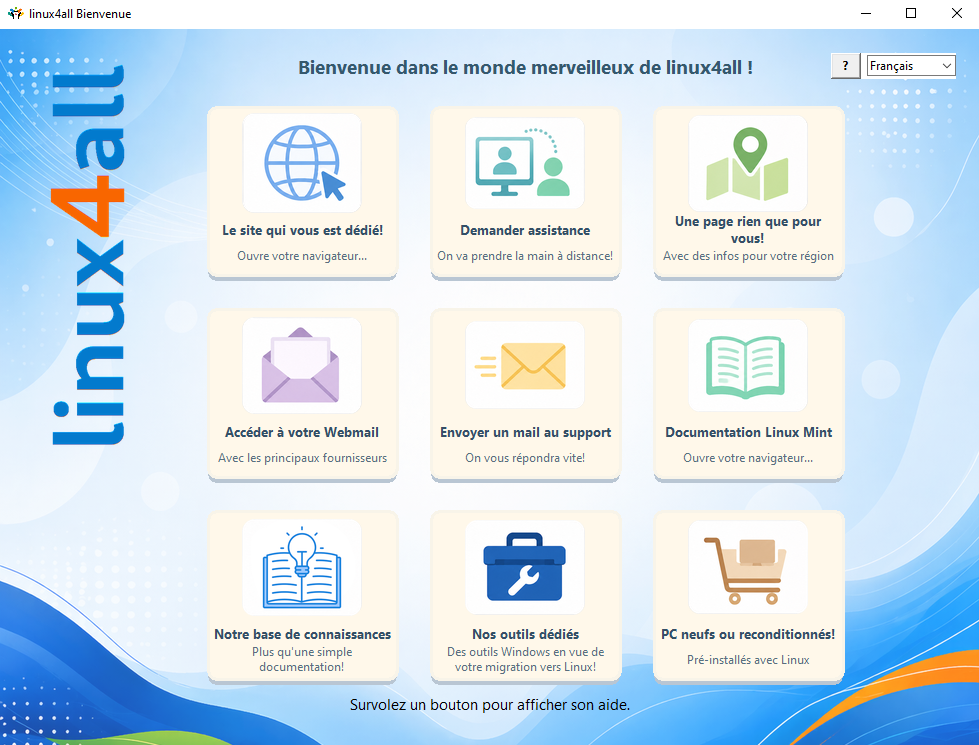Select 'Demander assistance' title
979x745 pixels.
[x=525, y=230]
